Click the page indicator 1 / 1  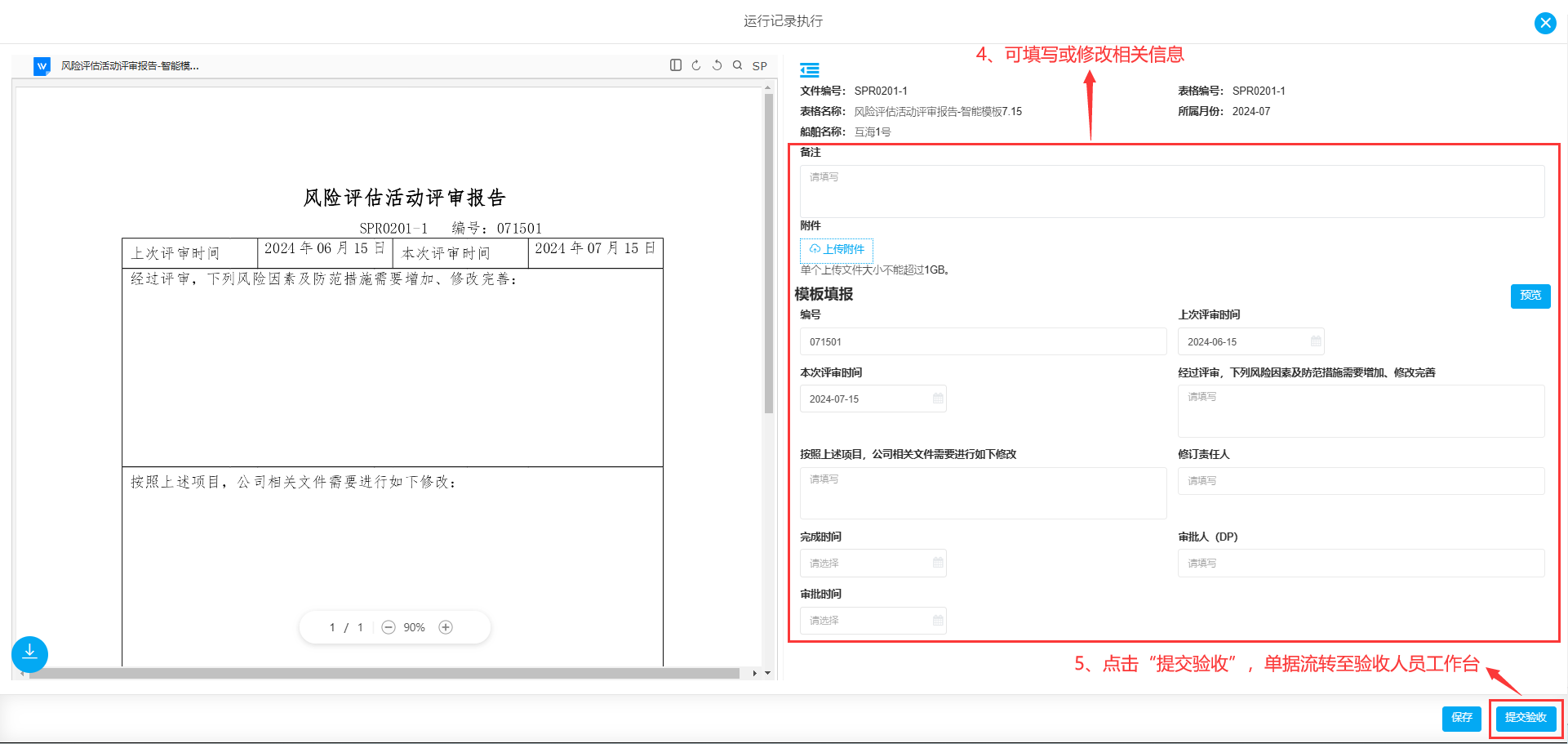point(346,627)
